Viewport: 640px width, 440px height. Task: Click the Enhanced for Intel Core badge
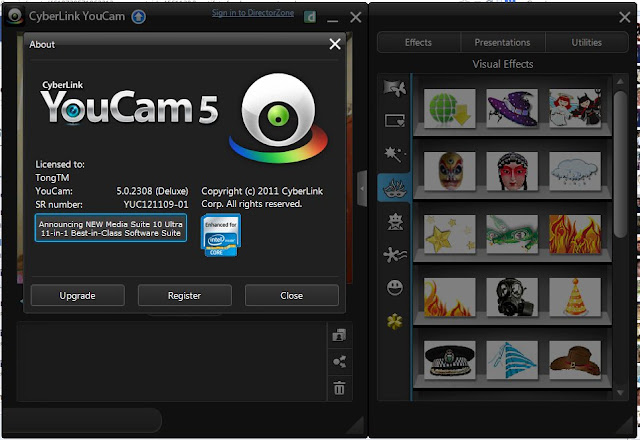(221, 235)
